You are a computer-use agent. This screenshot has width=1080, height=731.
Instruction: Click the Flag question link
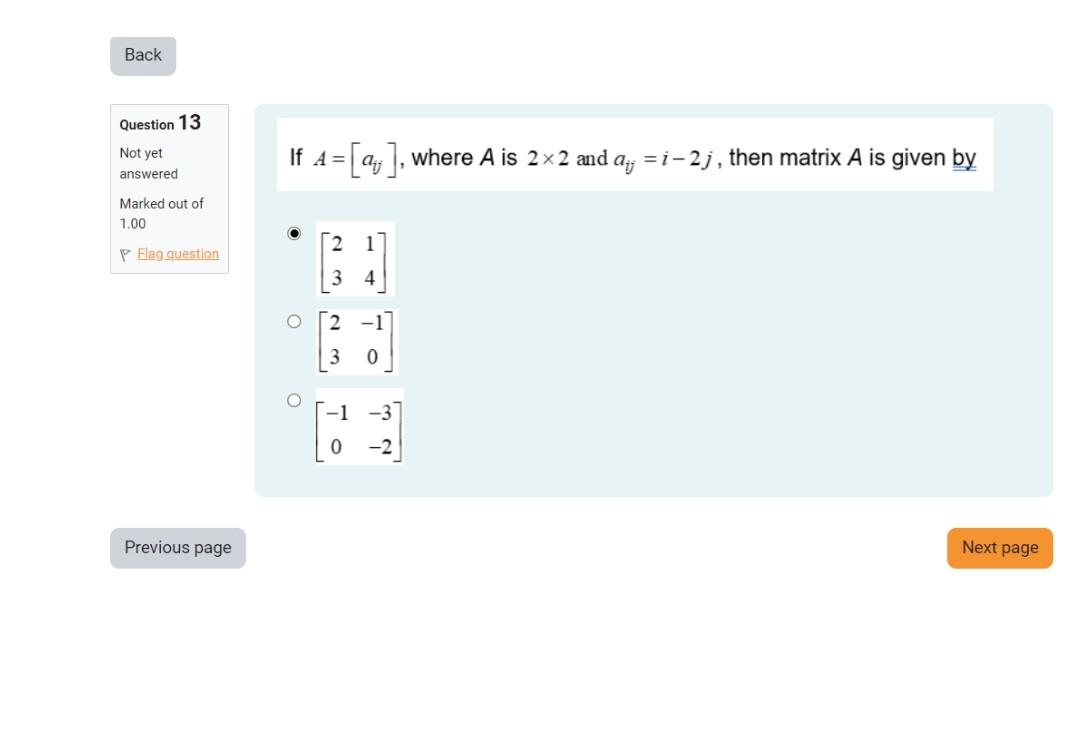177,254
